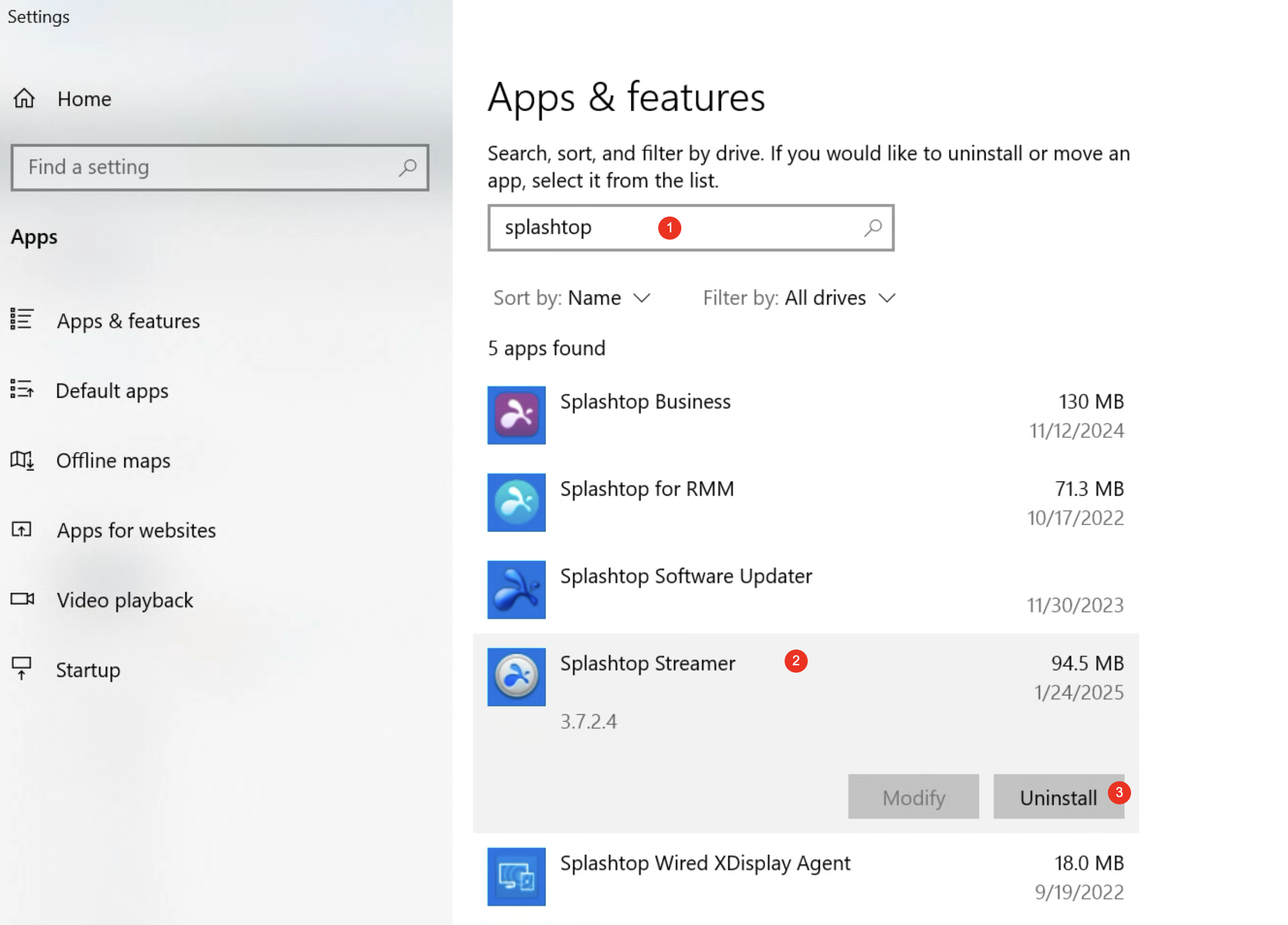Image resolution: width=1288 pixels, height=925 pixels.
Task: Click the Splashtop Streamer app name
Action: click(647, 664)
